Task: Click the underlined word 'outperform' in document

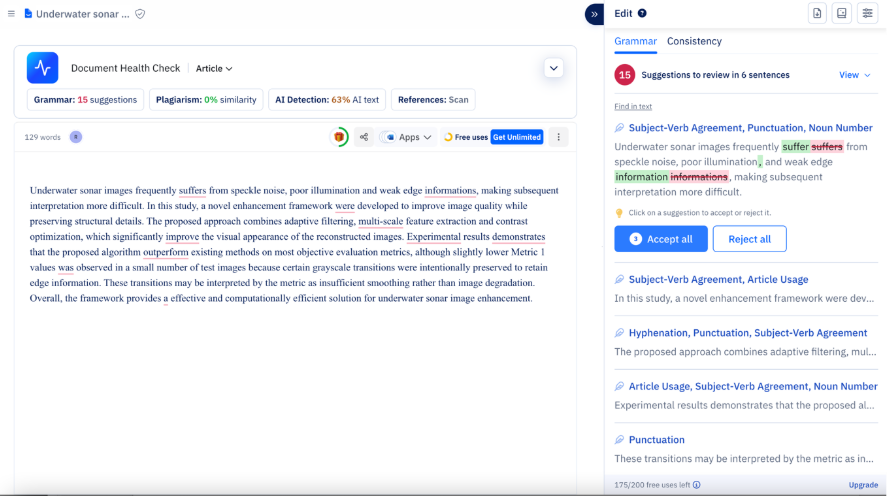Action: coord(165,252)
